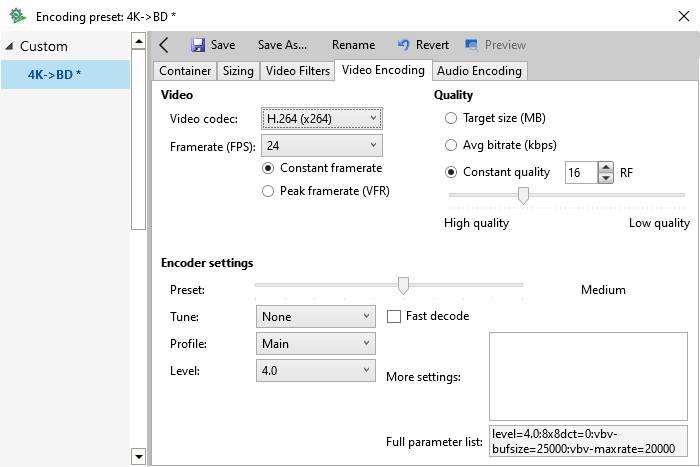The width and height of the screenshot is (700, 467).
Task: Click the back arrow icon
Action: point(164,45)
